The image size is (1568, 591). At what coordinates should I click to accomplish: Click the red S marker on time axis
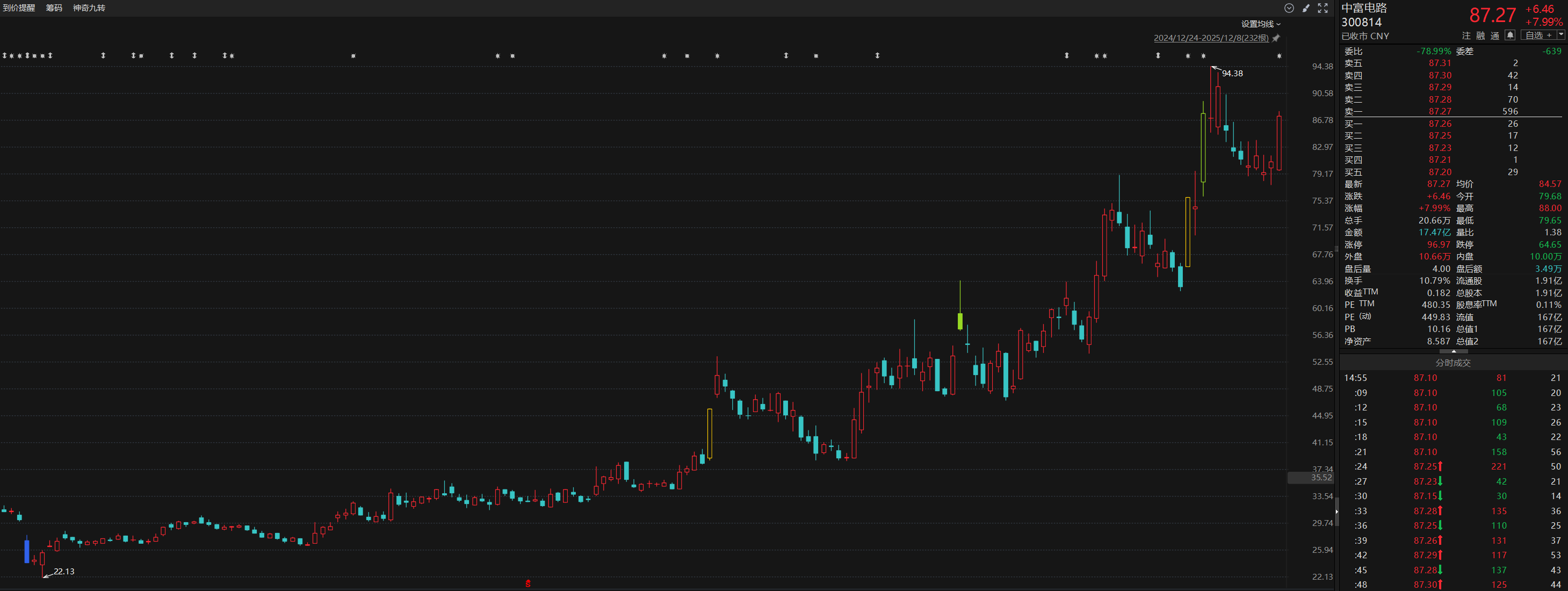(528, 583)
